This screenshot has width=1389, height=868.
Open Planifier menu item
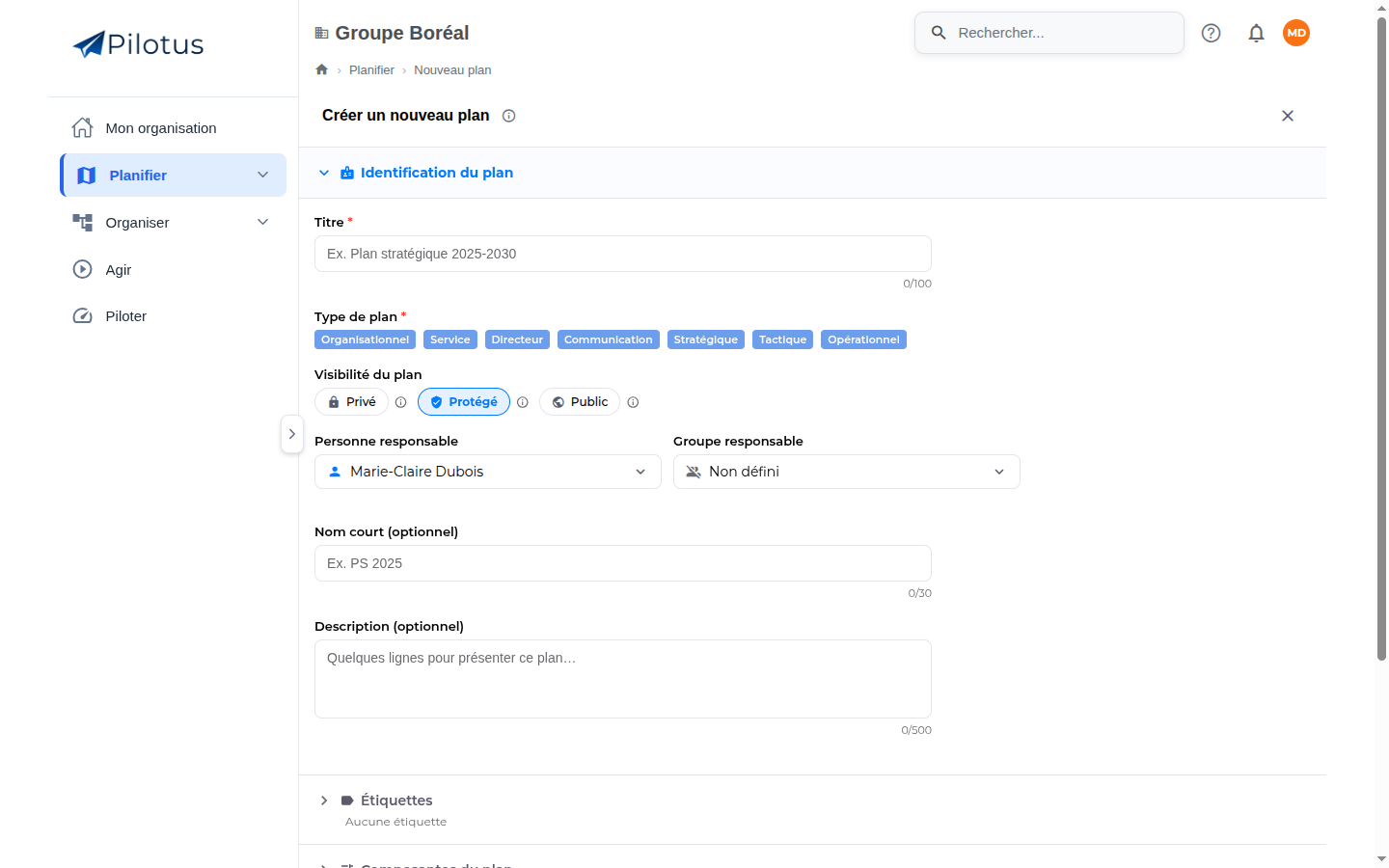[174, 175]
